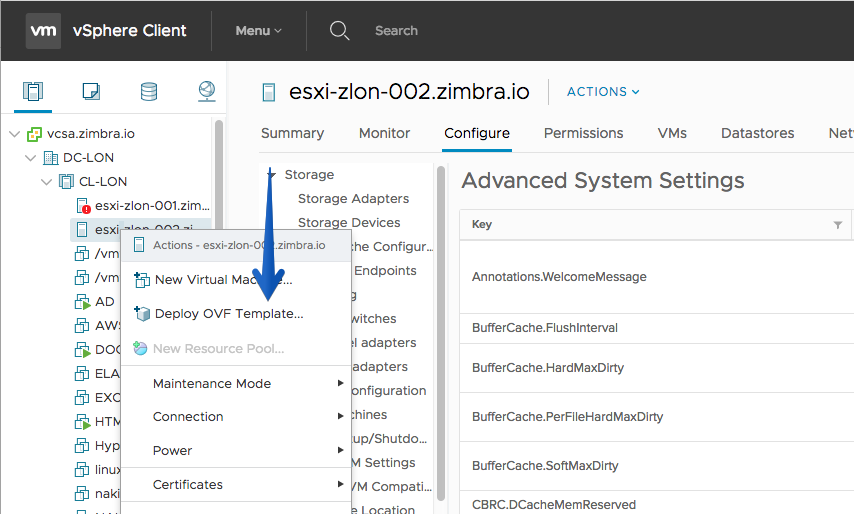Collapse the CL-LON cluster node
This screenshot has width=854, height=514.
[x=47, y=182]
